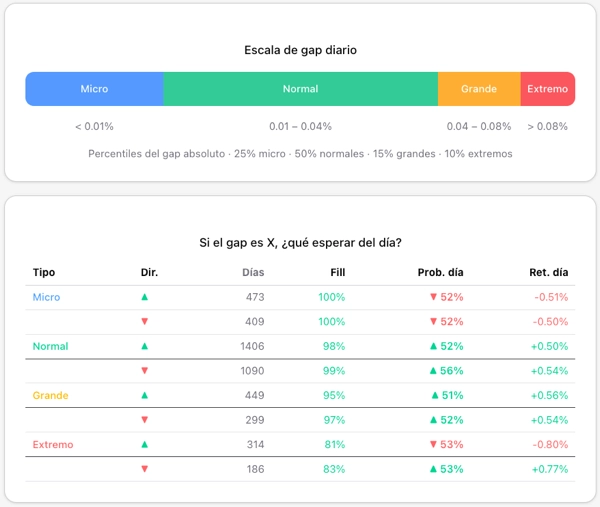600x507 pixels.
Task: Click the percentiles description line
Action: pyautogui.click(x=300, y=154)
